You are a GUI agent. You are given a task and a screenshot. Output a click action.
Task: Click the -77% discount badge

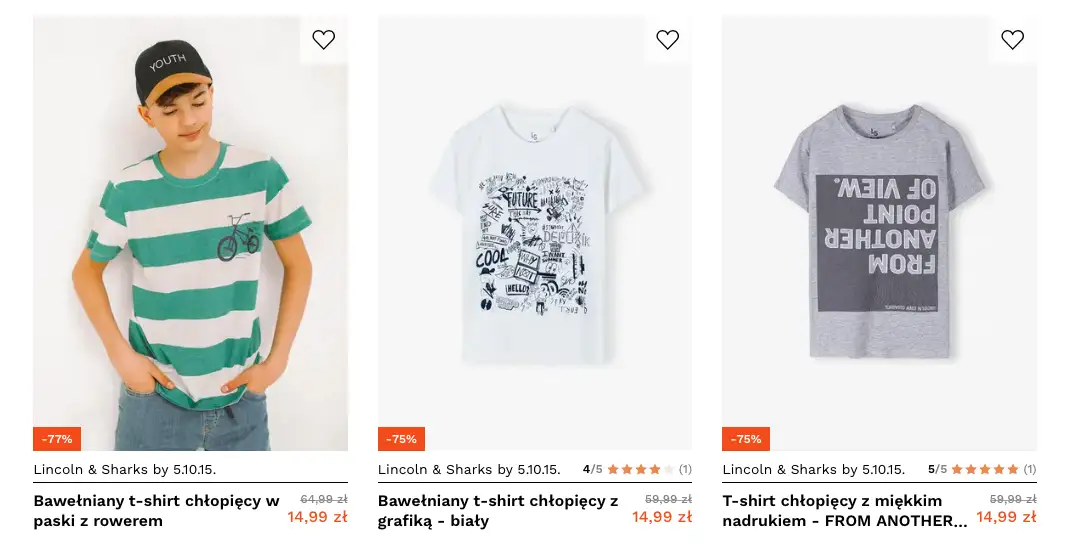[x=57, y=439]
